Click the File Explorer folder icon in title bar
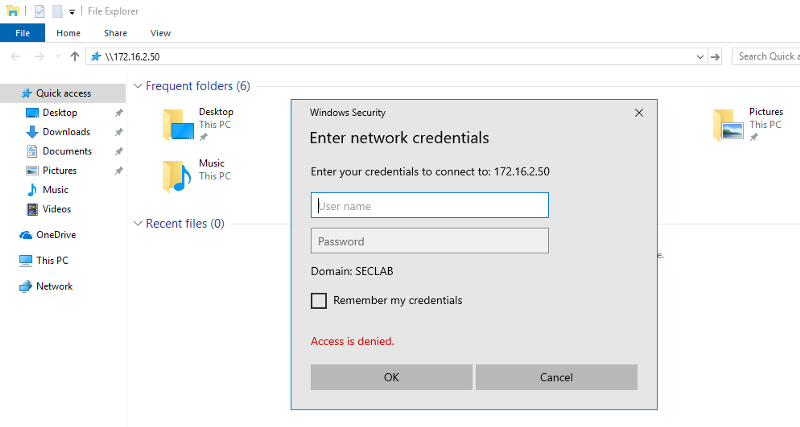The width and height of the screenshot is (800, 427). (x=12, y=11)
